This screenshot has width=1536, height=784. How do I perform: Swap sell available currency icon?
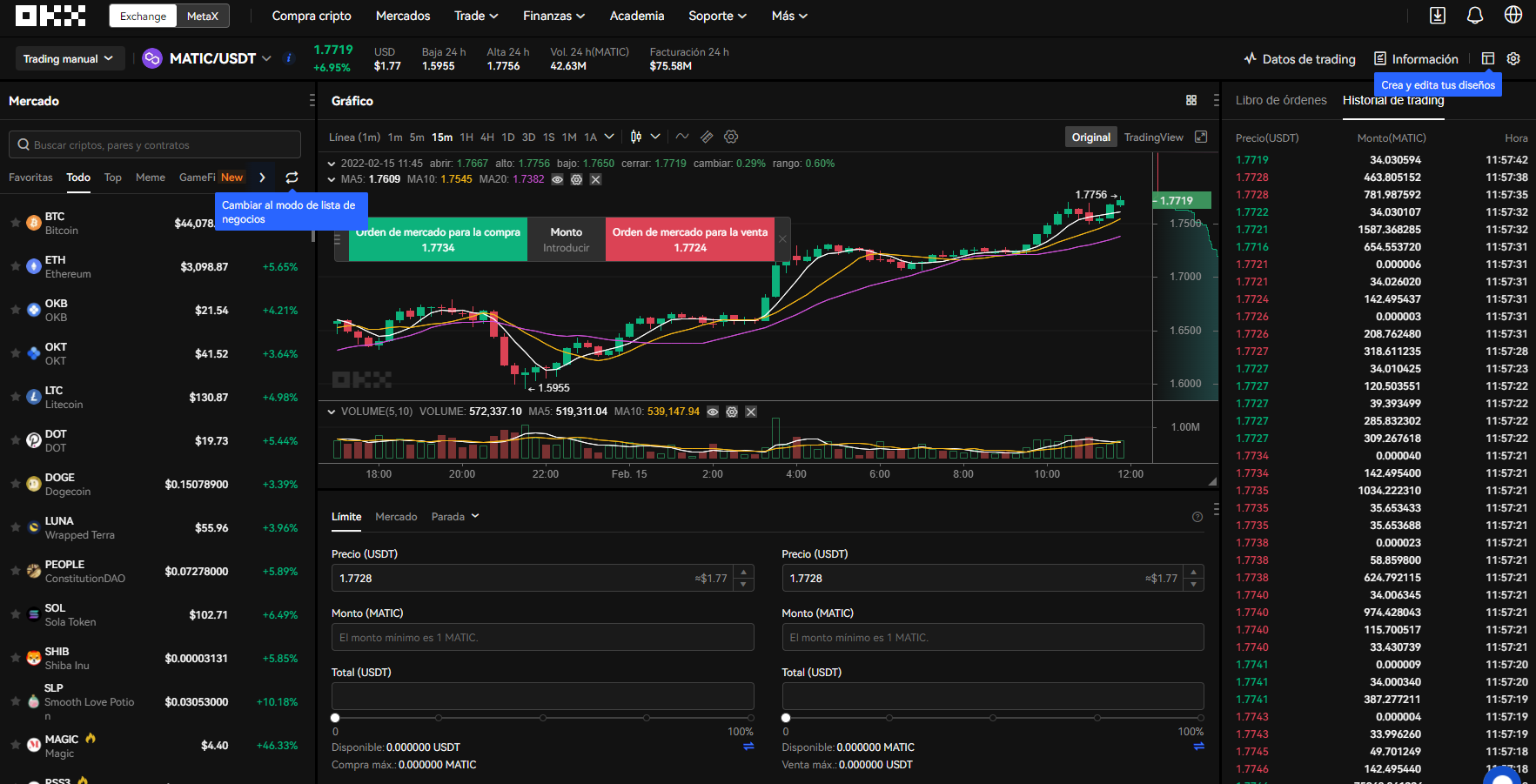click(1199, 747)
